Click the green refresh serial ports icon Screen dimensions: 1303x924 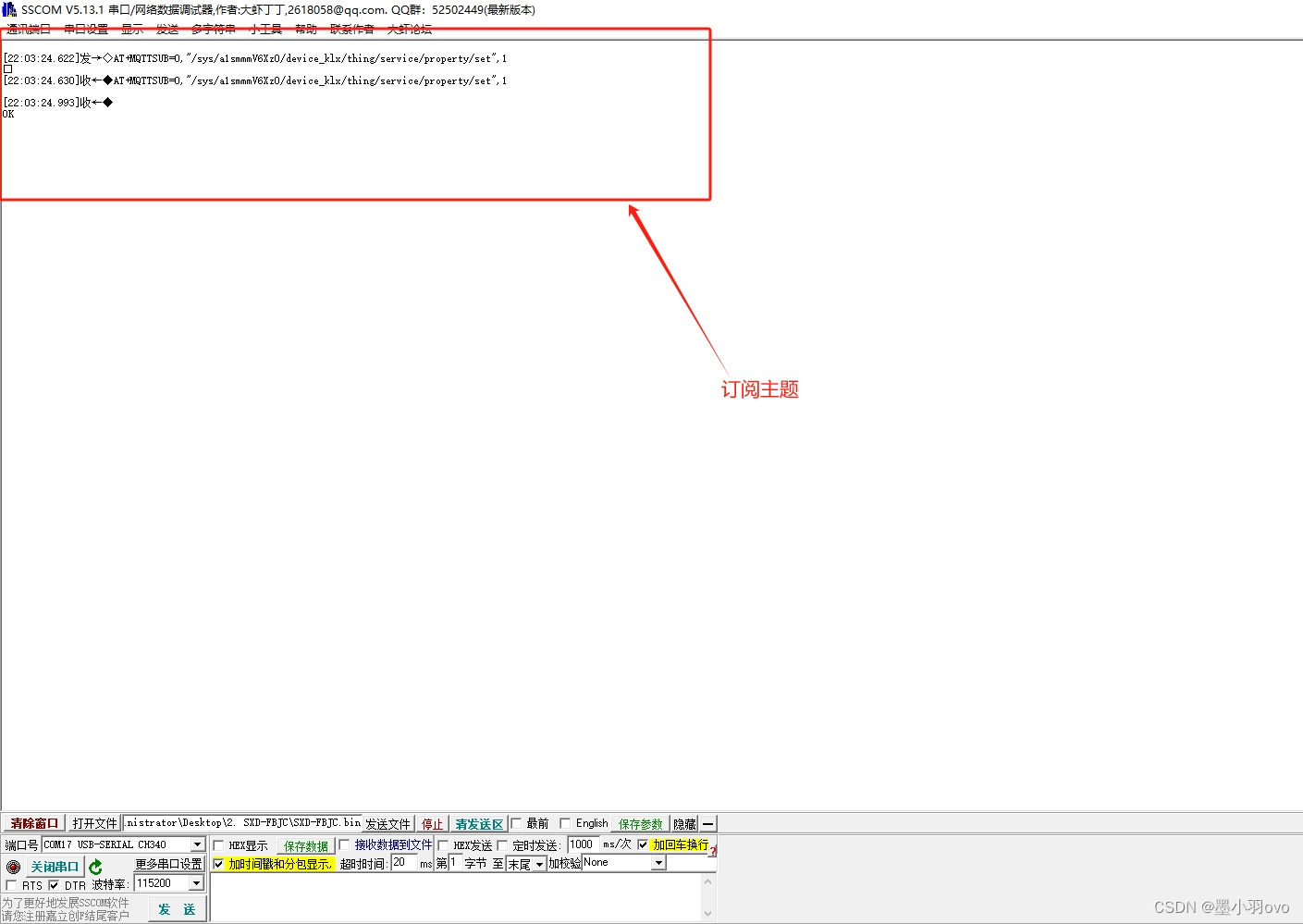pyautogui.click(x=95, y=867)
